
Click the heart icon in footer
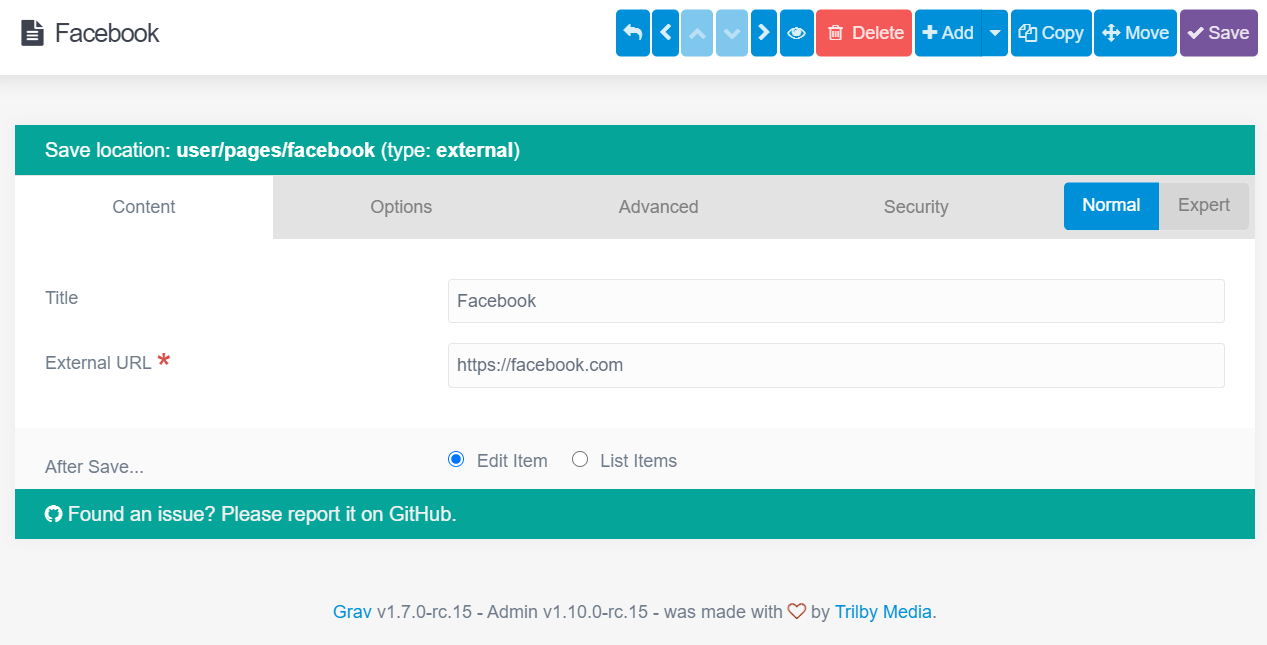[797, 611]
